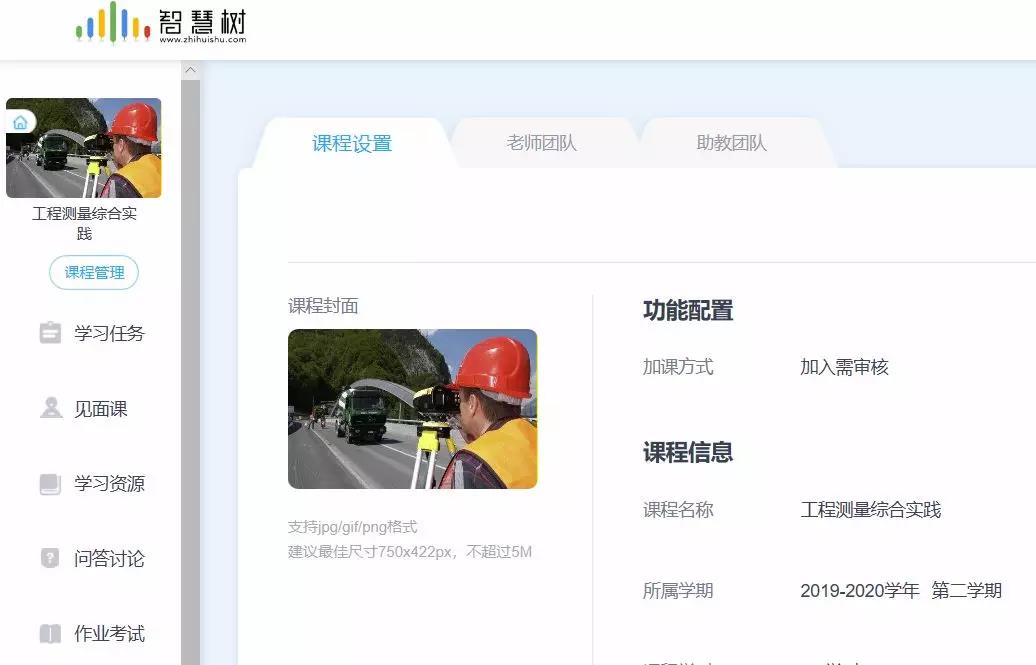
Task: Click the open book icon beside 作业考试
Action: [x=50, y=634]
